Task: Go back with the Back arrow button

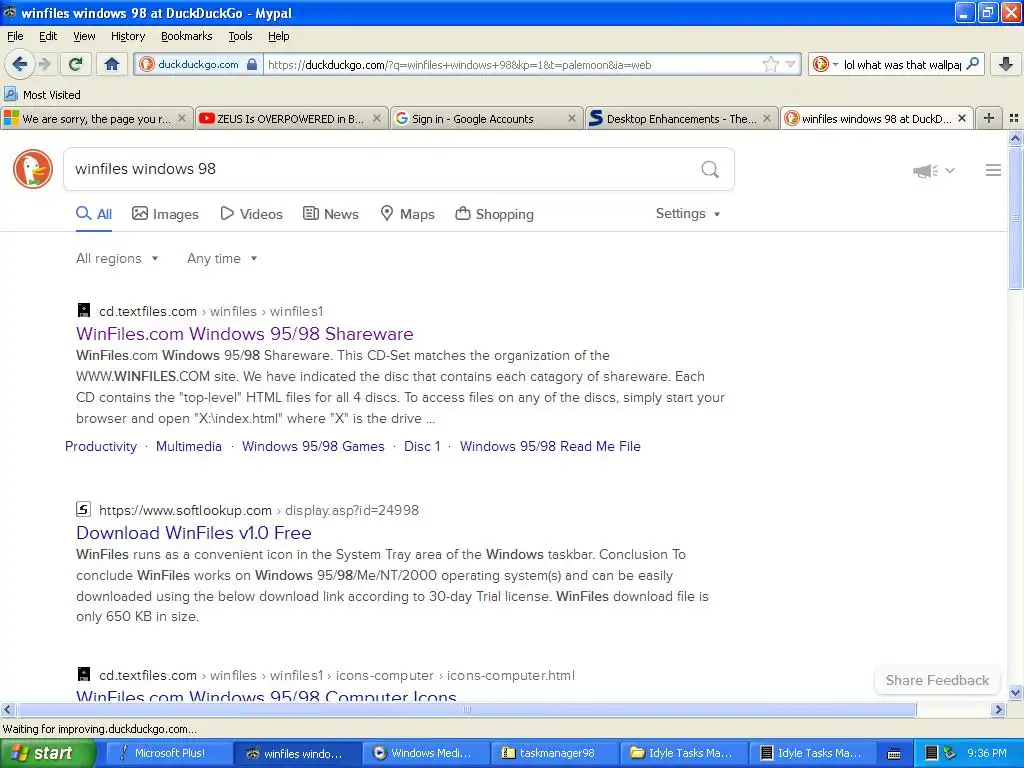Action: (x=19, y=64)
